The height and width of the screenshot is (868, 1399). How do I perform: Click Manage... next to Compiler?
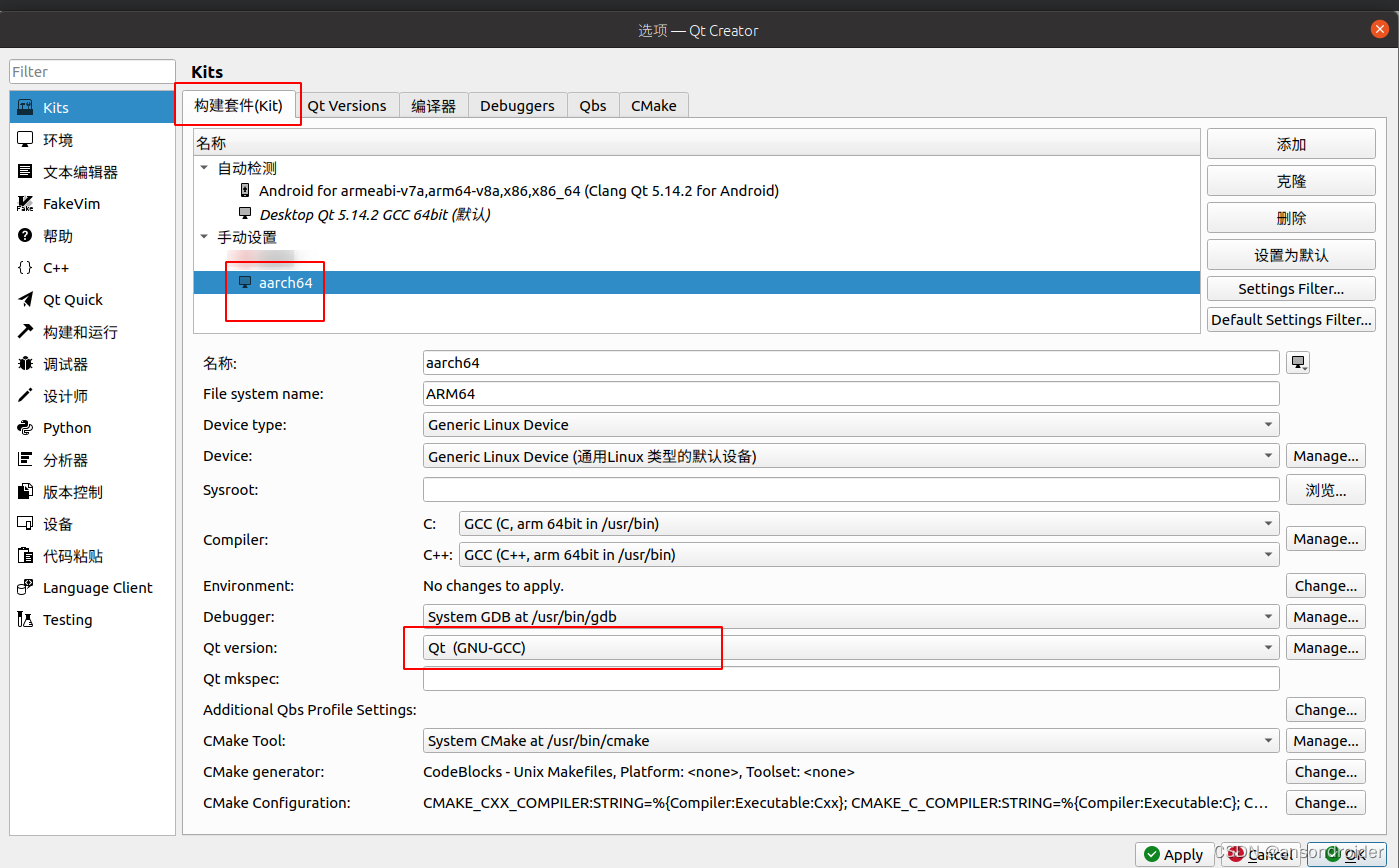(1326, 538)
